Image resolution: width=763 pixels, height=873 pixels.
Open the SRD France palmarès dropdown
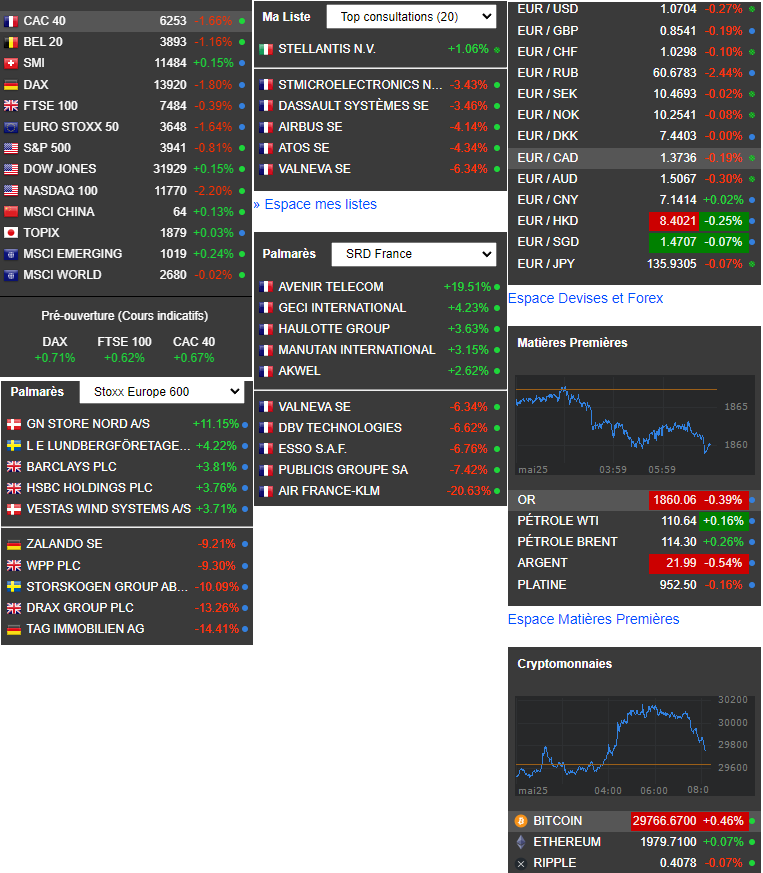pyautogui.click(x=413, y=254)
